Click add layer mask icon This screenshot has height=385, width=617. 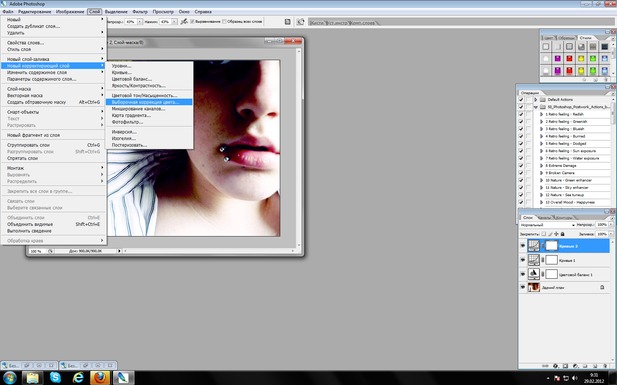click(565, 366)
